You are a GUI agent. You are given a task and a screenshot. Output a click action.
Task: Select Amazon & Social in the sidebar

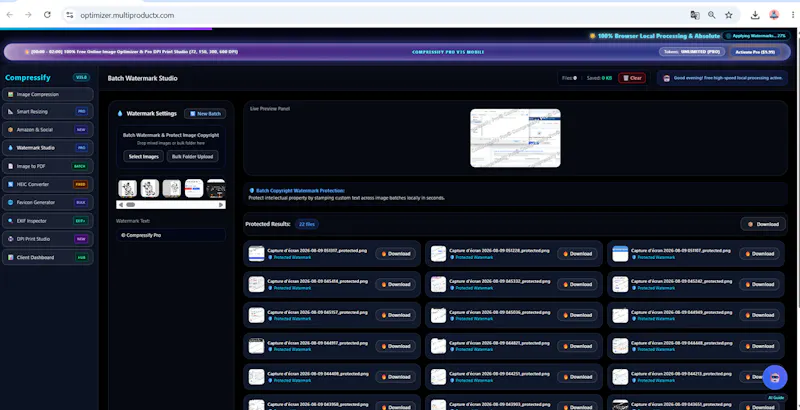47,130
